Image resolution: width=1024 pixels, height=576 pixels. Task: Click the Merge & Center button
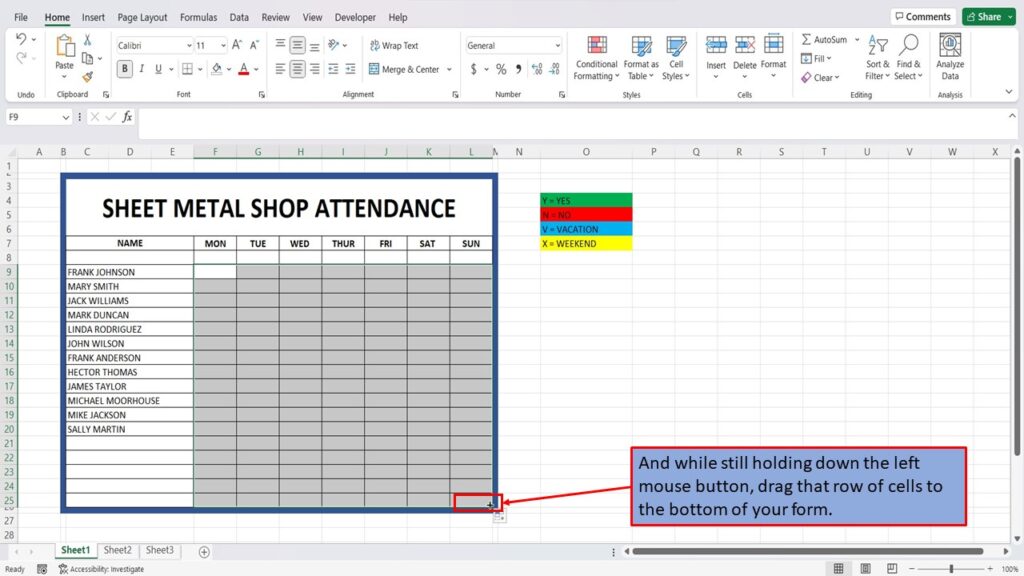pos(410,69)
